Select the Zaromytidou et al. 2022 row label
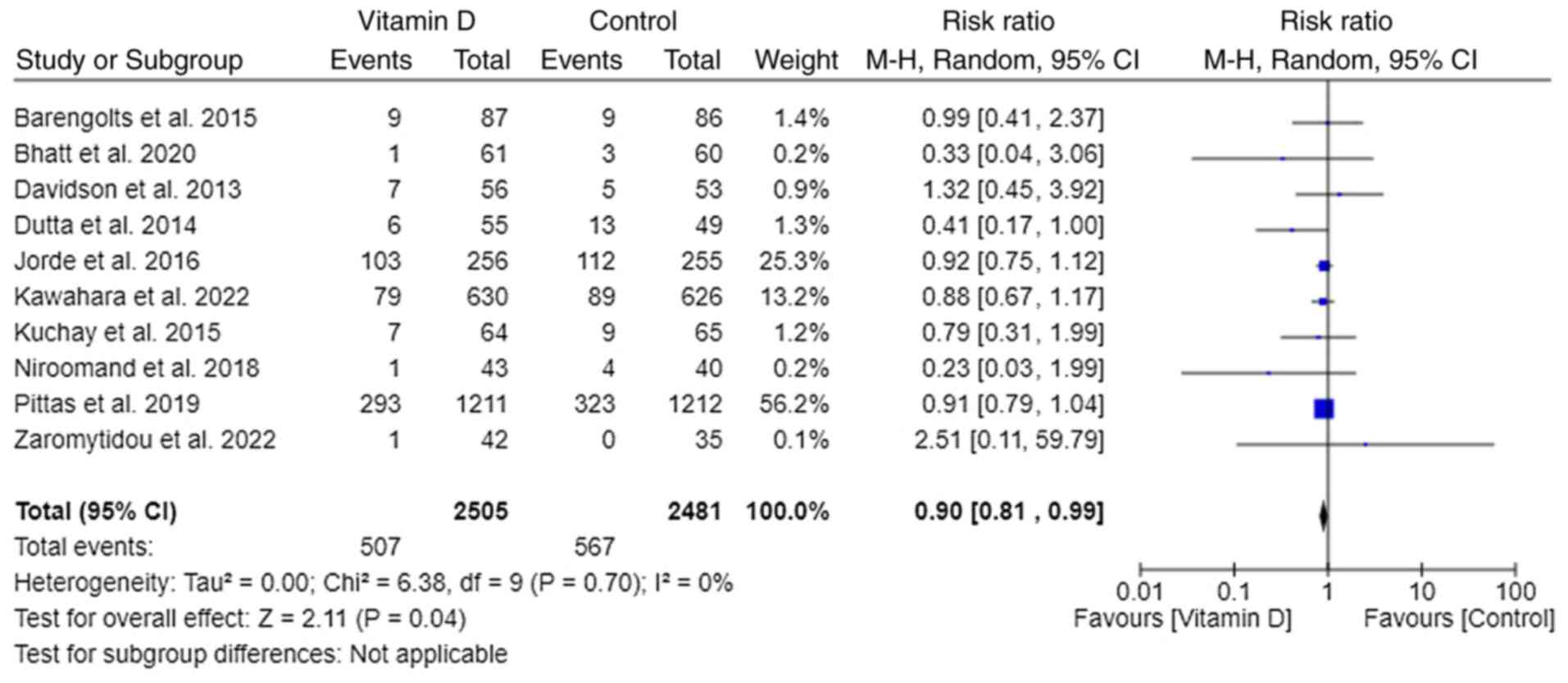Screen dimensions: 1568x683 click(145, 440)
